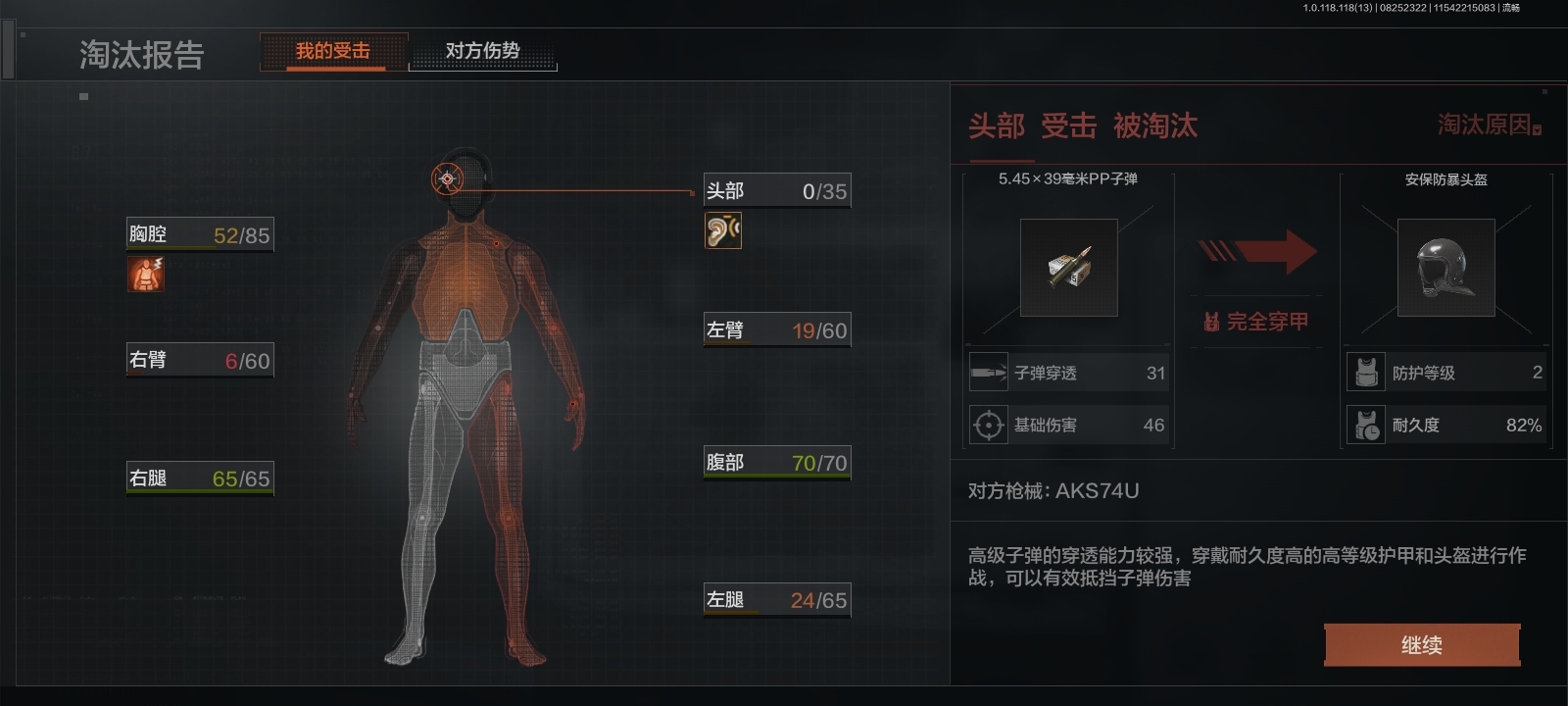Screen dimensions: 1568x706
Task: Click the durability armor icon
Action: 1366,425
